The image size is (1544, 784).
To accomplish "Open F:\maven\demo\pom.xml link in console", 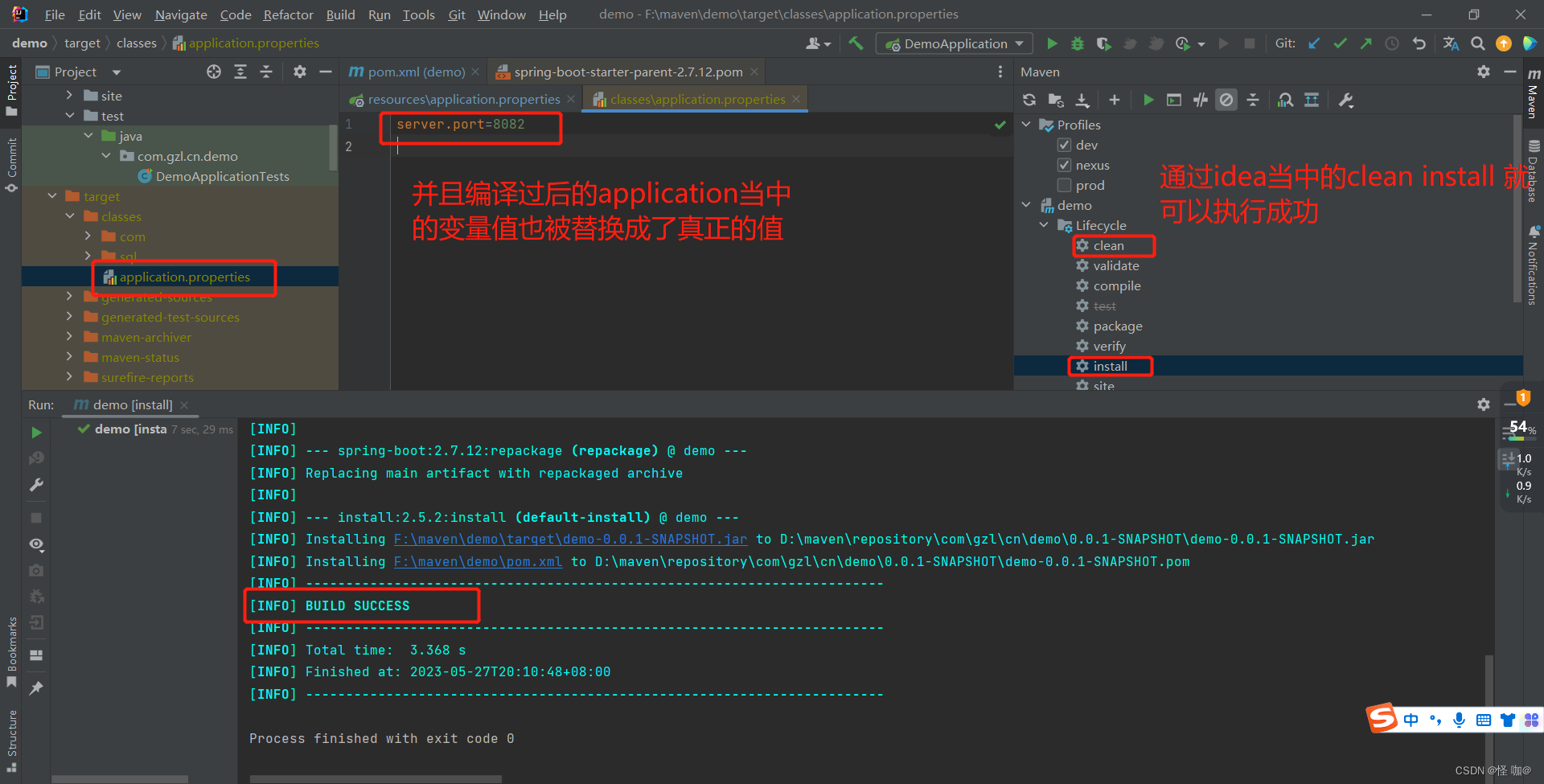I will [x=478, y=561].
